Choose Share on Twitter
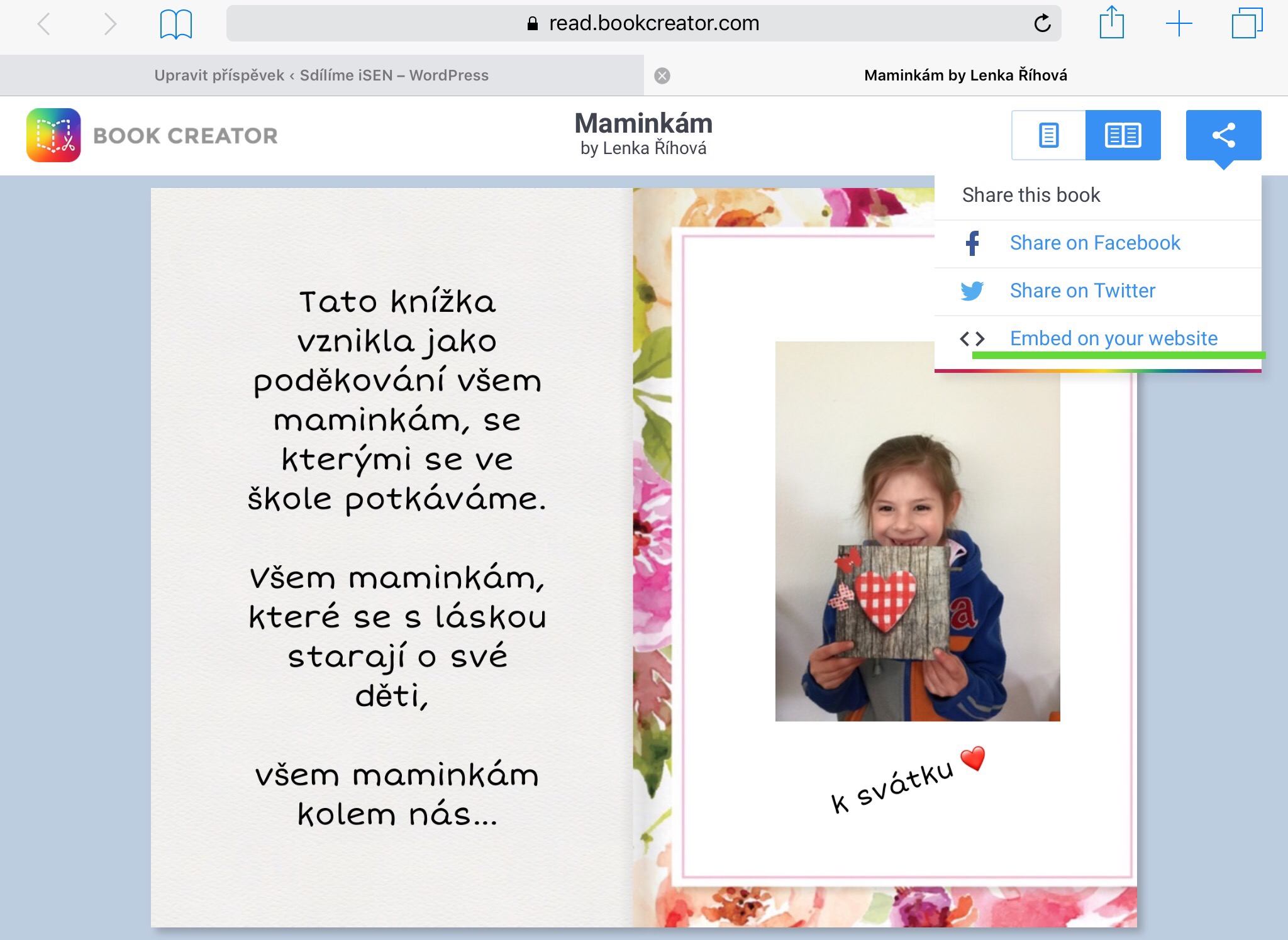 click(x=1097, y=291)
